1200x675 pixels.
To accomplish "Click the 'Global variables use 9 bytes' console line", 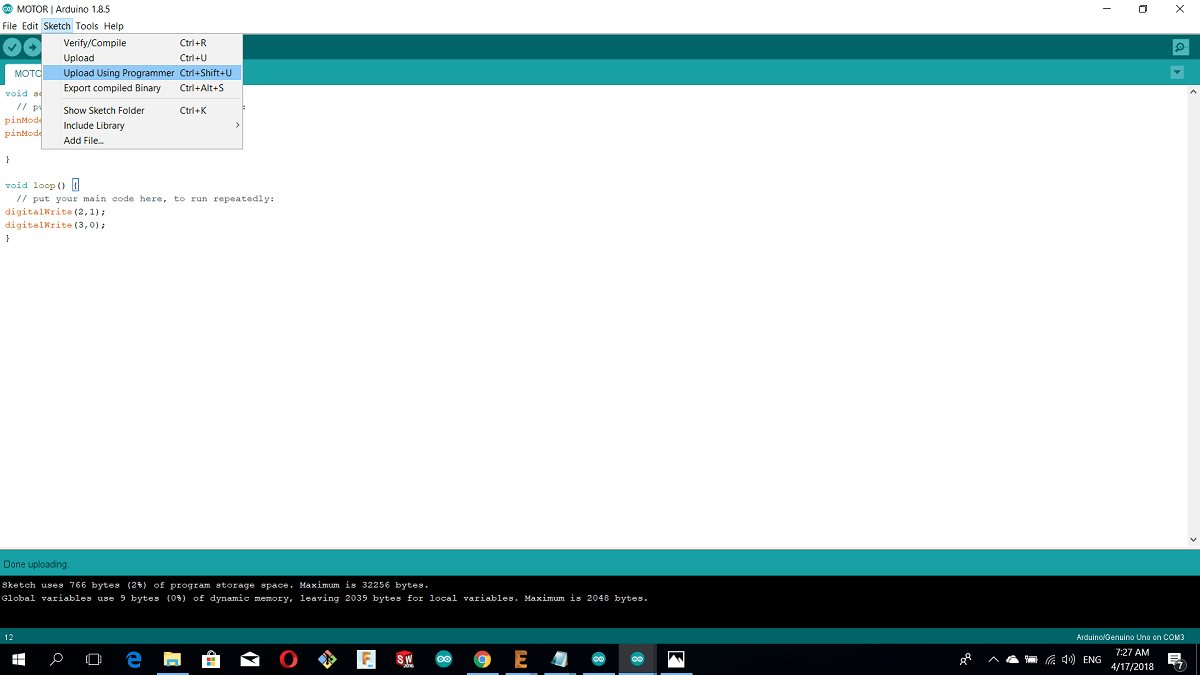I will (x=325, y=598).
